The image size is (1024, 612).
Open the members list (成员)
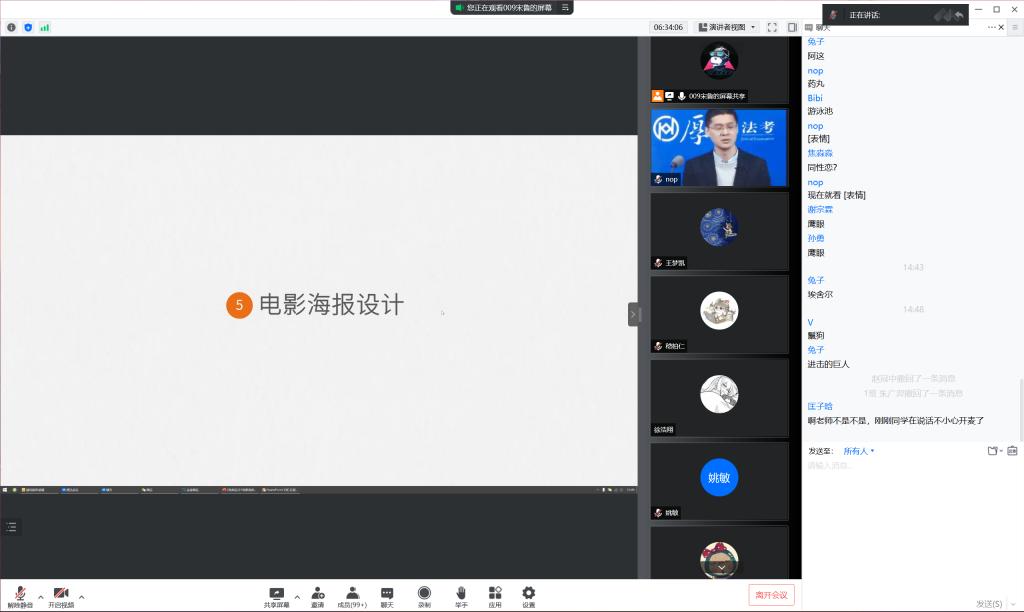(352, 596)
